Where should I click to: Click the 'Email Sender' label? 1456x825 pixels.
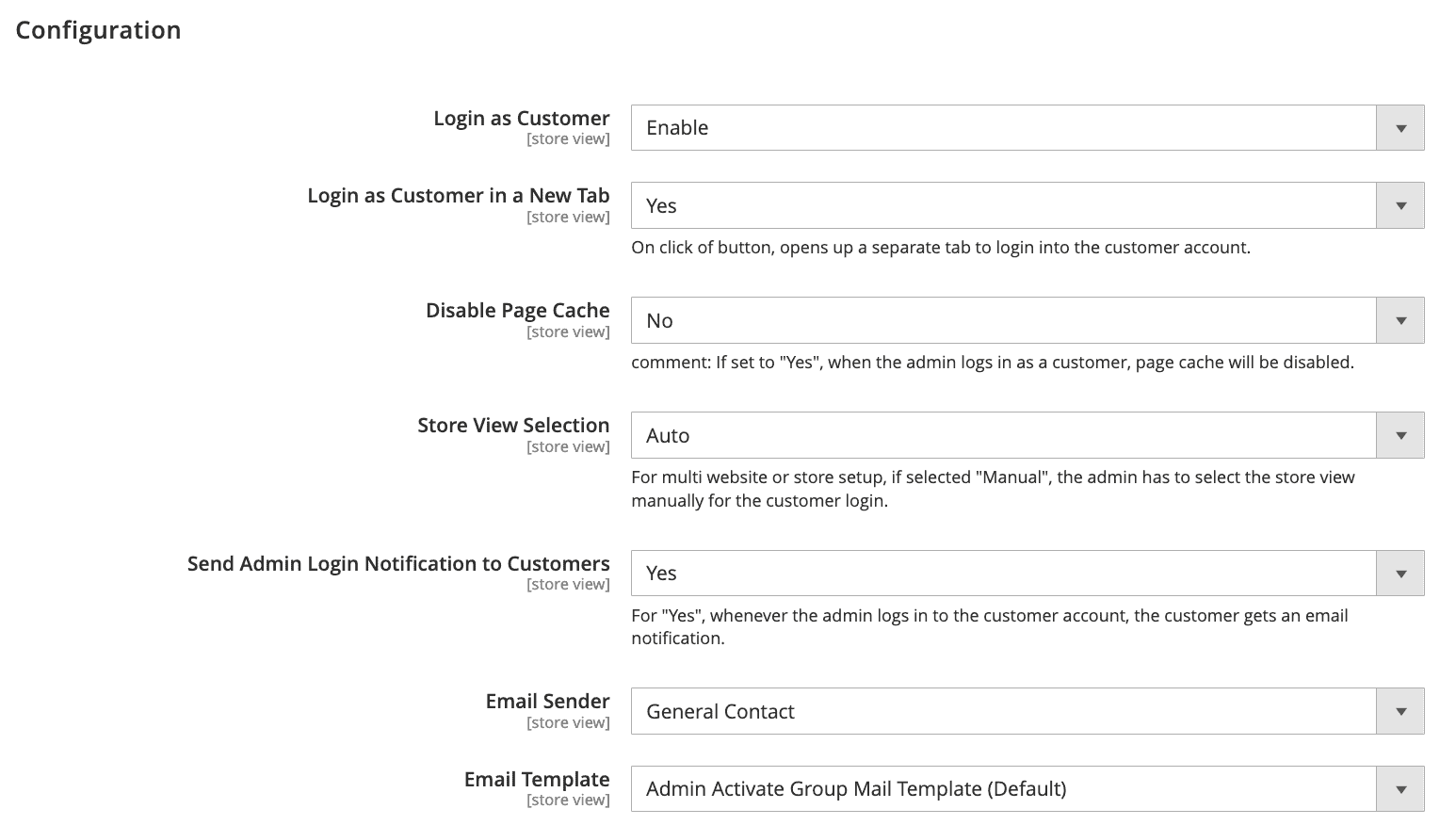pyautogui.click(x=547, y=702)
